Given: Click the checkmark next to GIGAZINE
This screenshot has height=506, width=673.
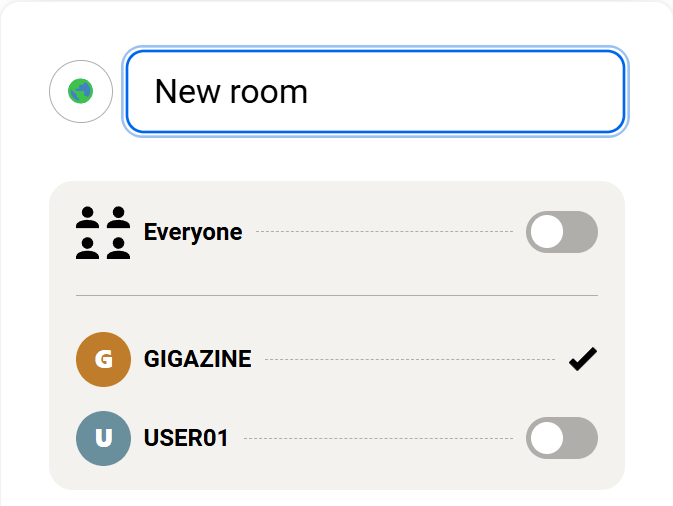Looking at the screenshot, I should (582, 359).
